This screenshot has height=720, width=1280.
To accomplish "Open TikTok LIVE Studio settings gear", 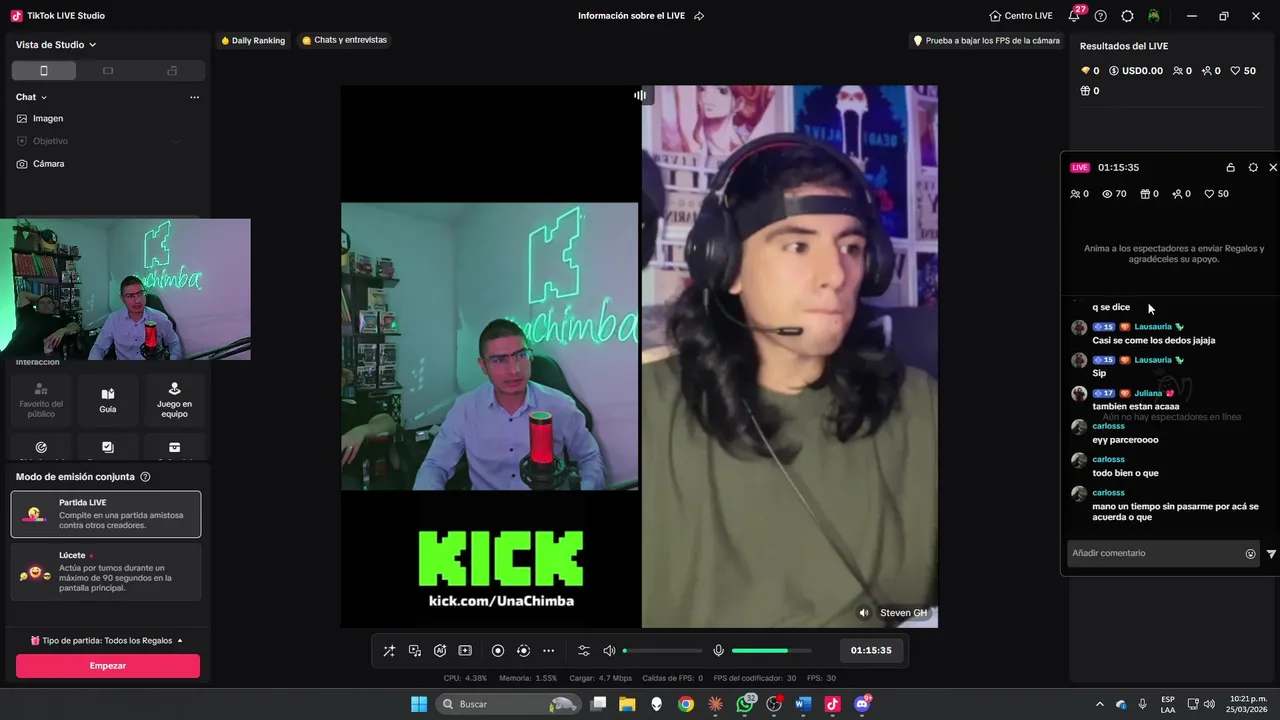I will pos(1127,16).
